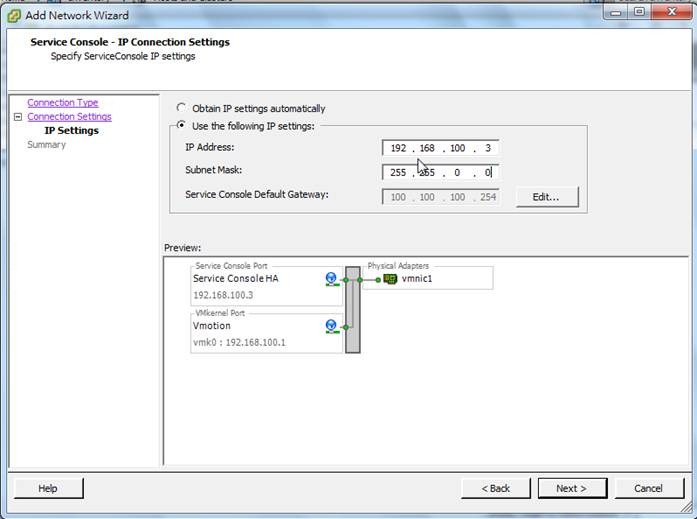The width and height of the screenshot is (697, 519).
Task: Click the Default Gateway field value 254
Action: click(488, 197)
